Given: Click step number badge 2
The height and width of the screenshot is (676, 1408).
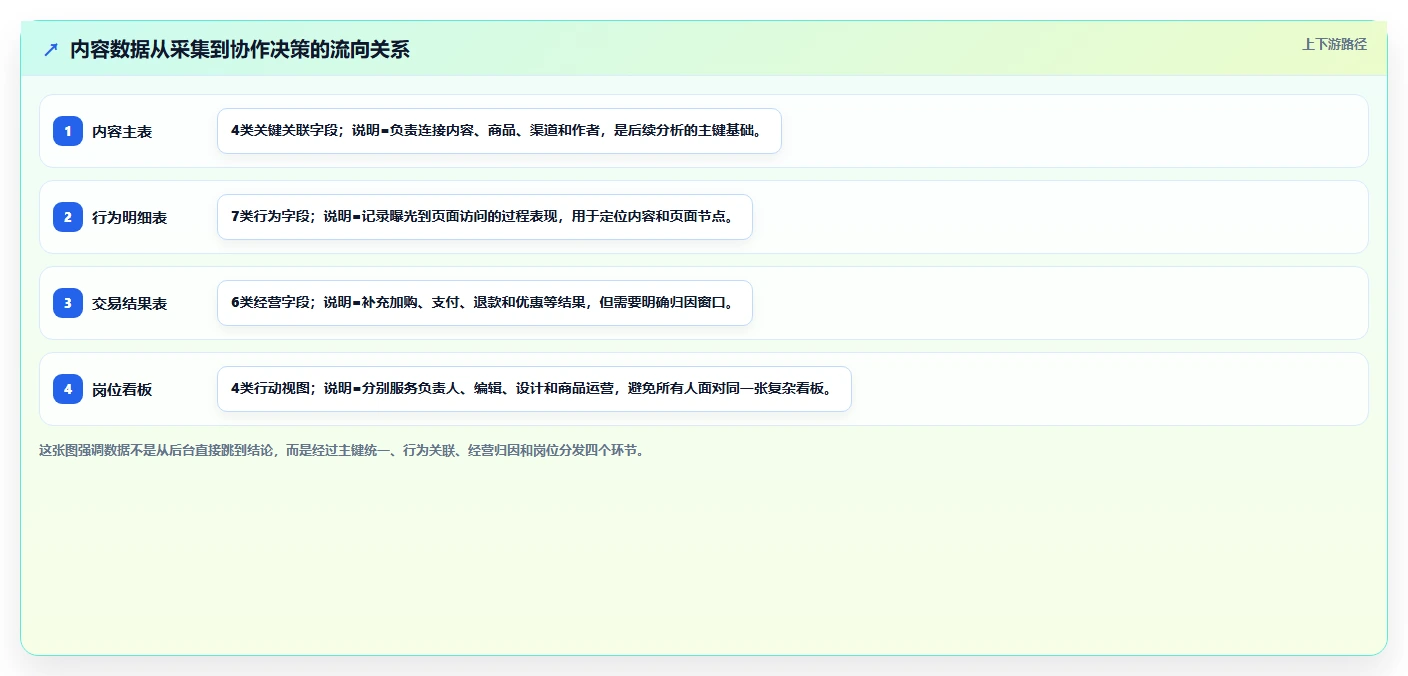Looking at the screenshot, I should point(68,217).
